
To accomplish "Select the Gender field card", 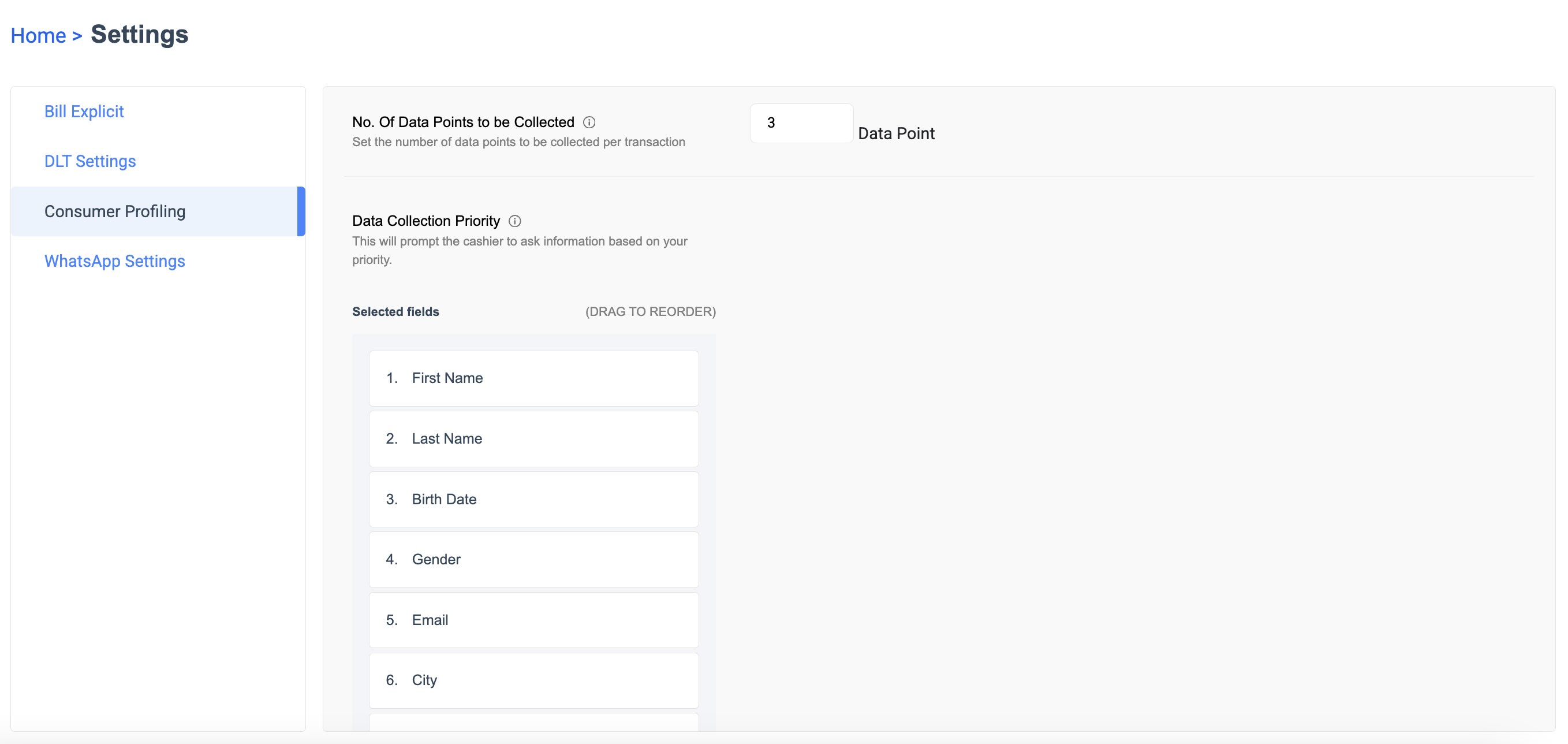I will pyautogui.click(x=533, y=559).
